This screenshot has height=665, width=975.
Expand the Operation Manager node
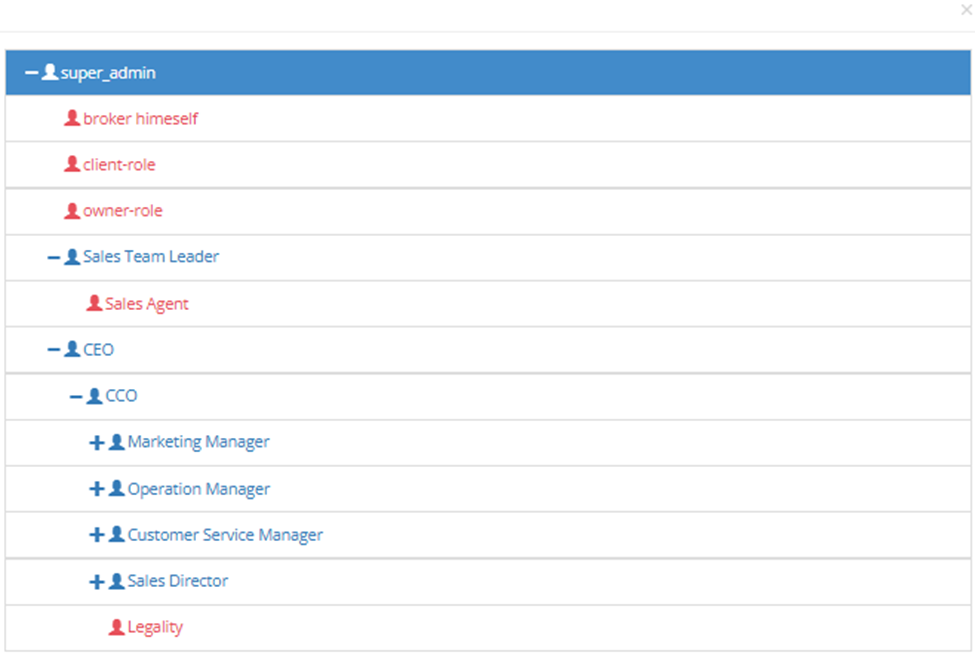click(x=96, y=489)
